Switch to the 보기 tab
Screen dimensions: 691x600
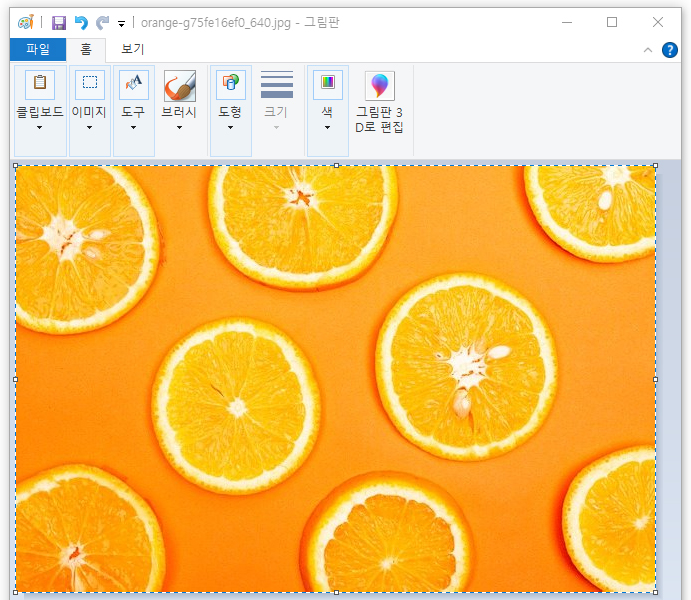coord(133,49)
